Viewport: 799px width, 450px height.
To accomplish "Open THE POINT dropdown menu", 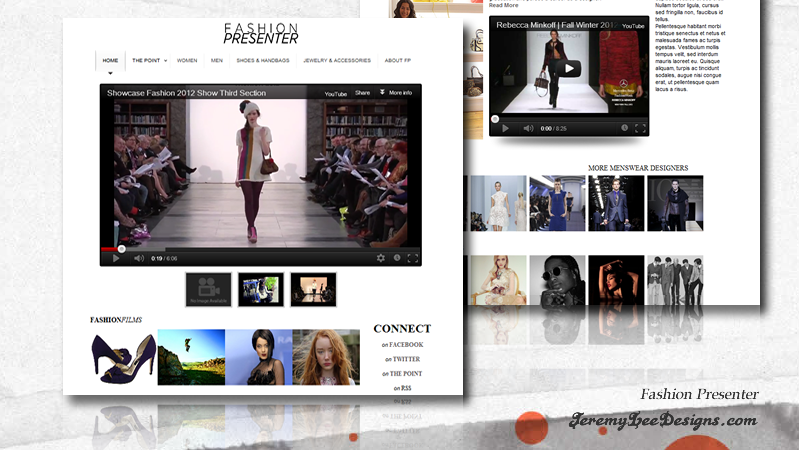I will tap(149, 60).
